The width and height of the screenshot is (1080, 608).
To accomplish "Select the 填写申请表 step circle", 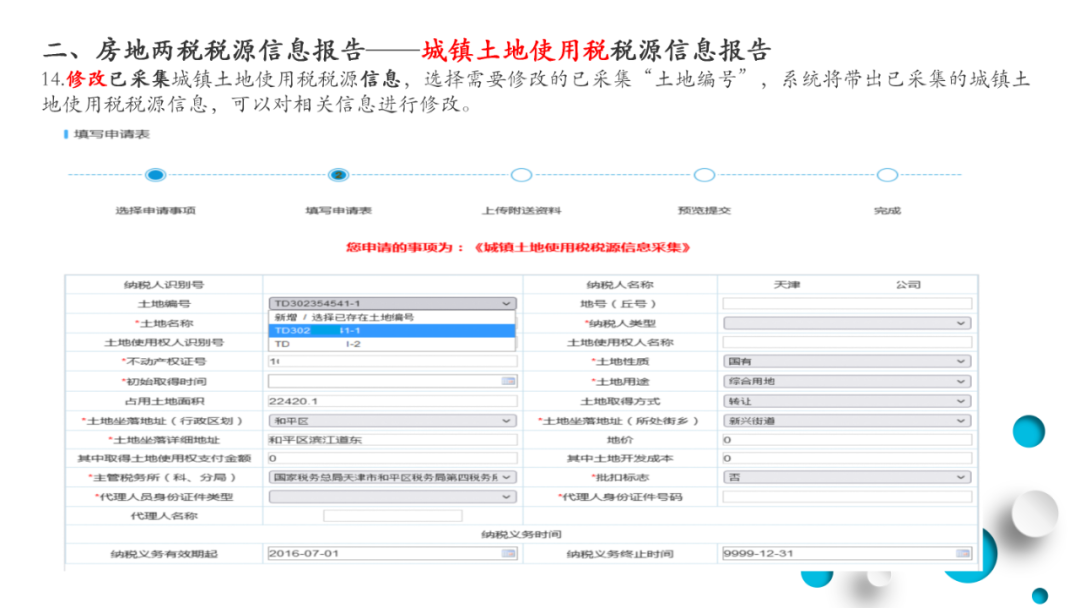I will pos(338,175).
